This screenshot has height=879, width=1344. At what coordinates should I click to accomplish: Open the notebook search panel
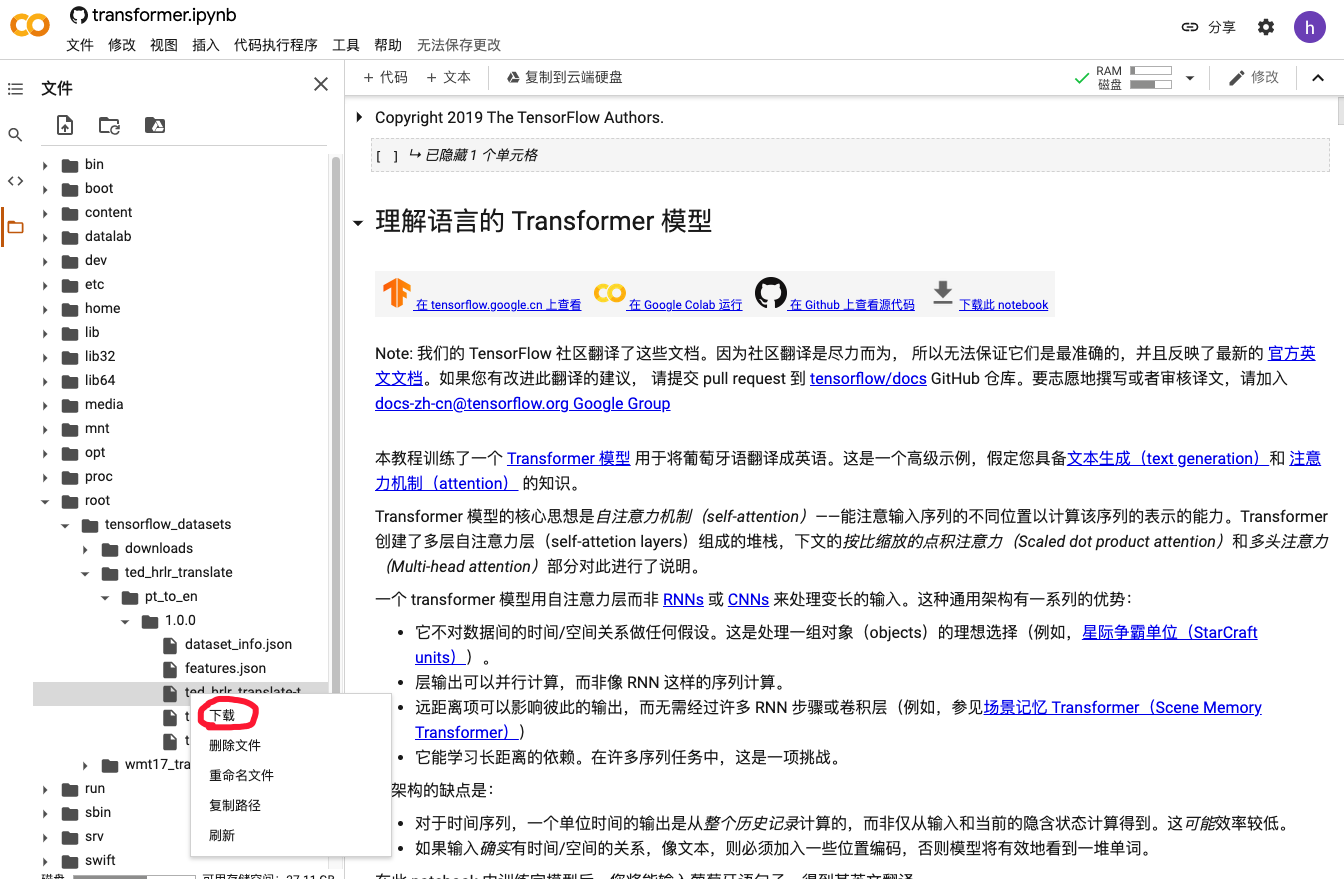(15, 132)
